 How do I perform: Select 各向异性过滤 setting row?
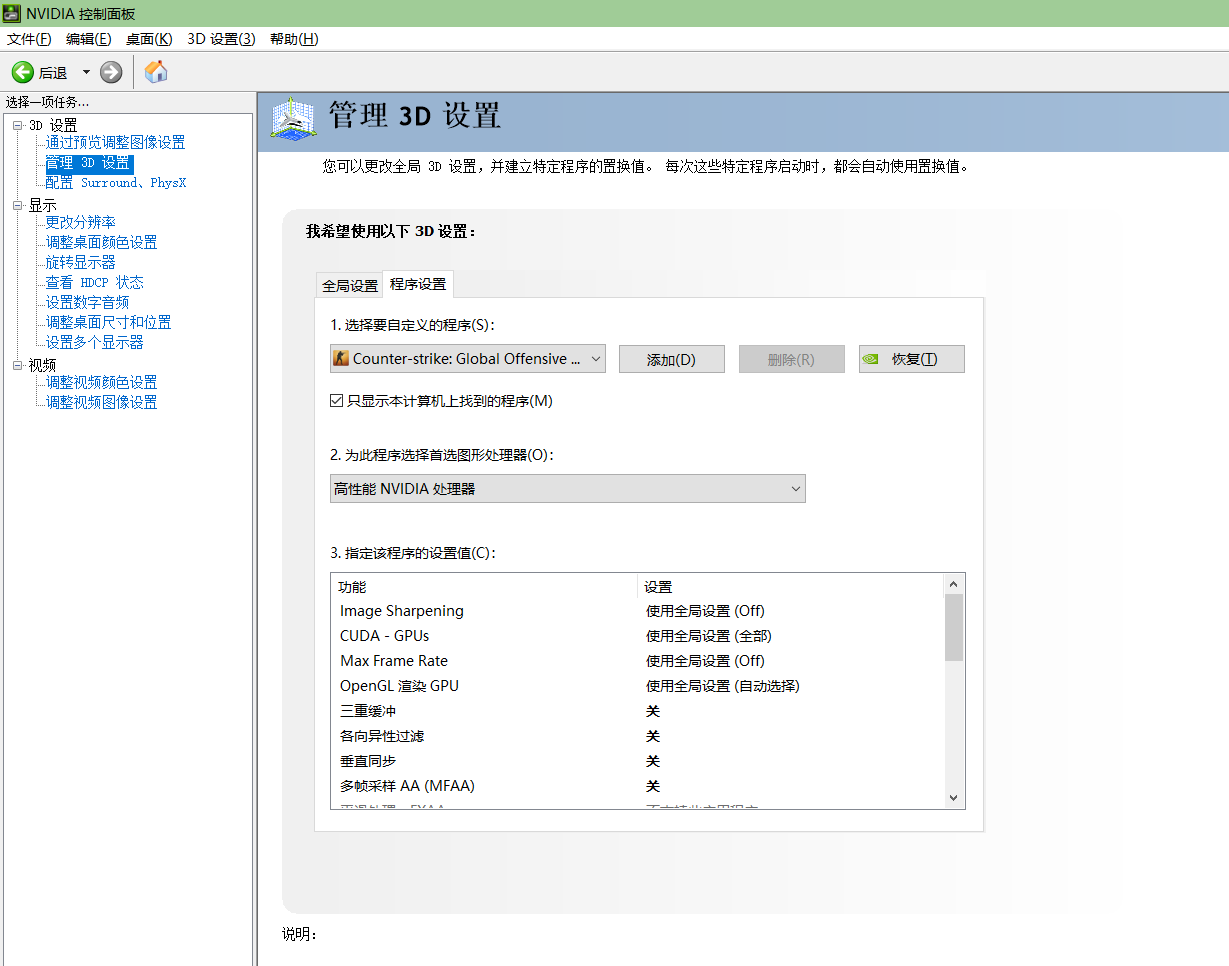[638, 736]
